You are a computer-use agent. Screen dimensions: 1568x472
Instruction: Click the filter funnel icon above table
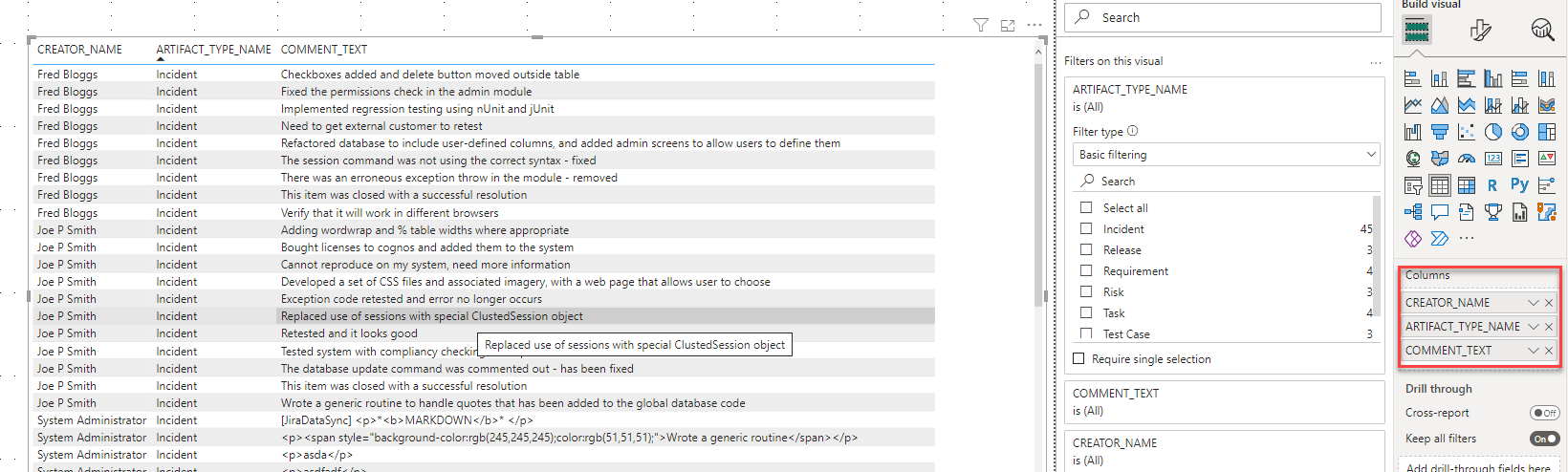tap(980, 25)
